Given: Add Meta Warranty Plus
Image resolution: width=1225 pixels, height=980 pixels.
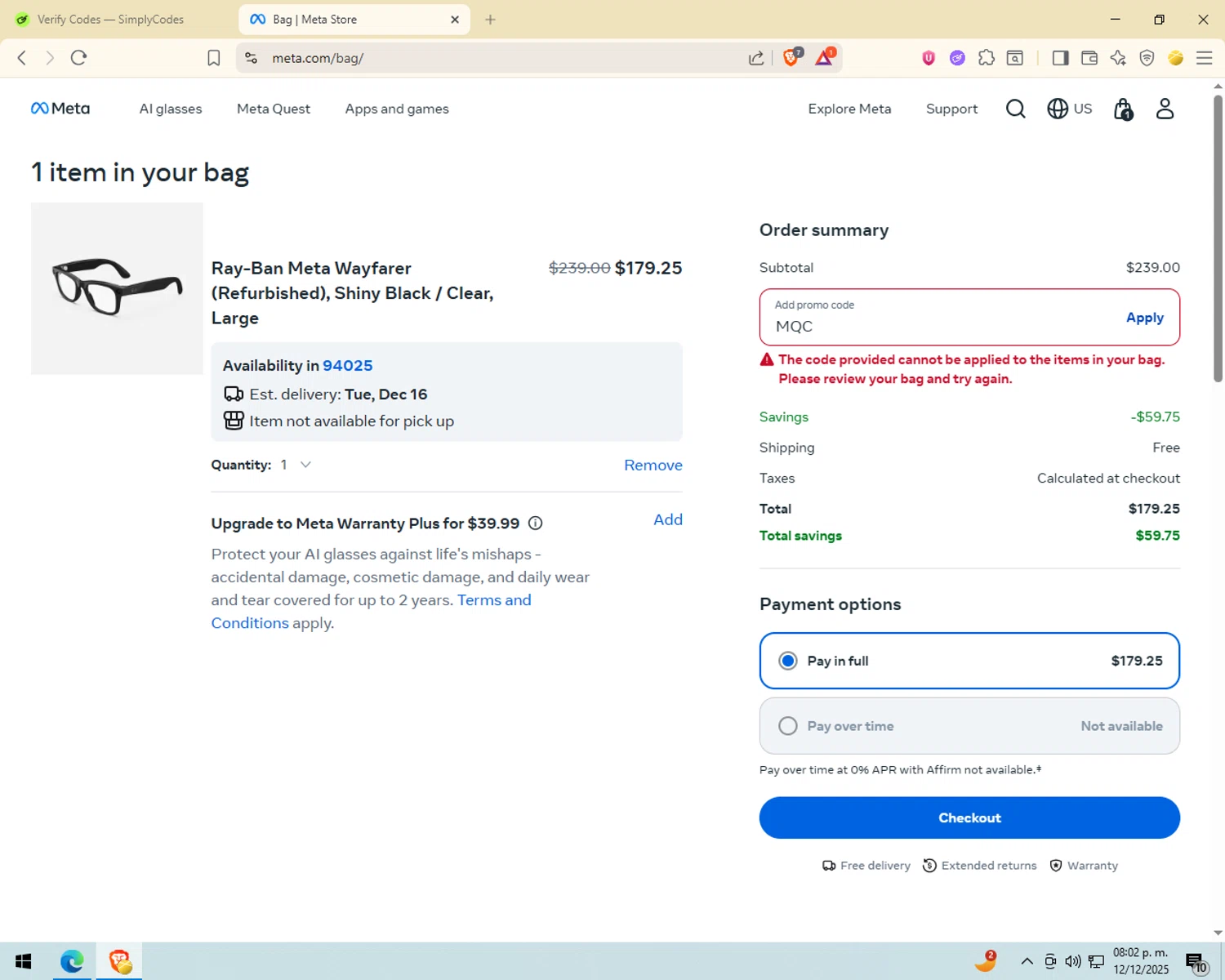Looking at the screenshot, I should click(x=668, y=519).
